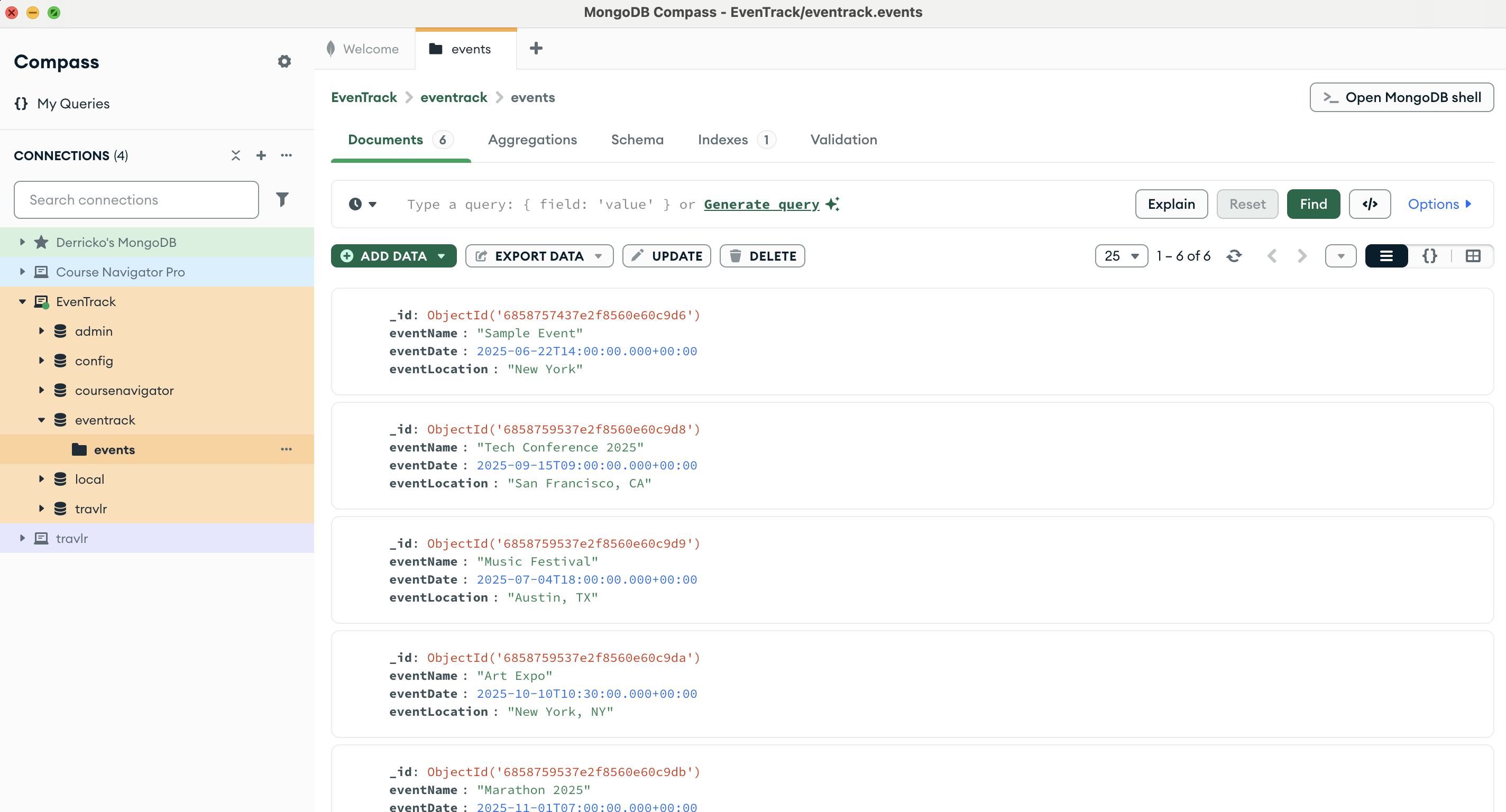Screen dimensions: 1506x812
Task: Open ADD DATA dropdown
Action: pos(393,256)
